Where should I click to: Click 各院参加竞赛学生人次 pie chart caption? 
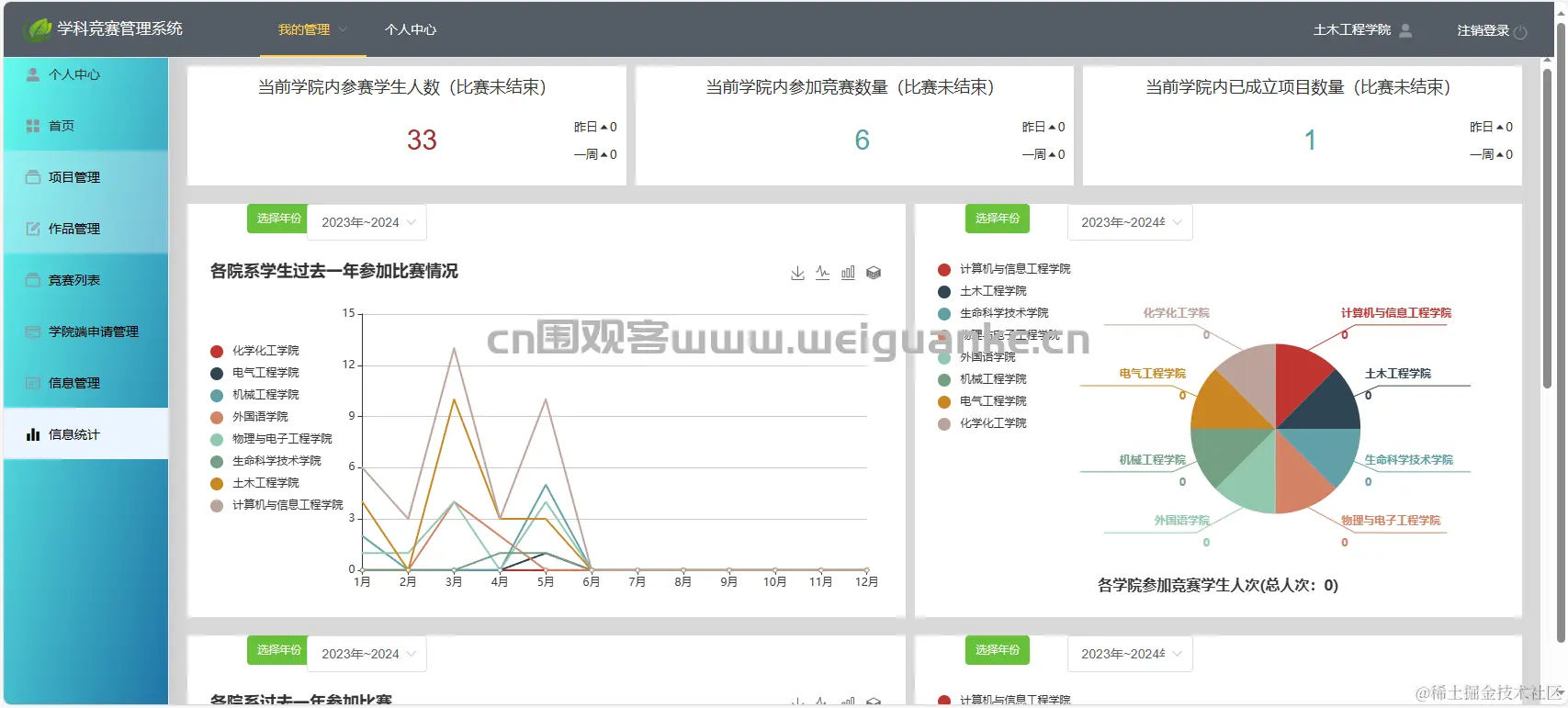pyautogui.click(x=1218, y=585)
